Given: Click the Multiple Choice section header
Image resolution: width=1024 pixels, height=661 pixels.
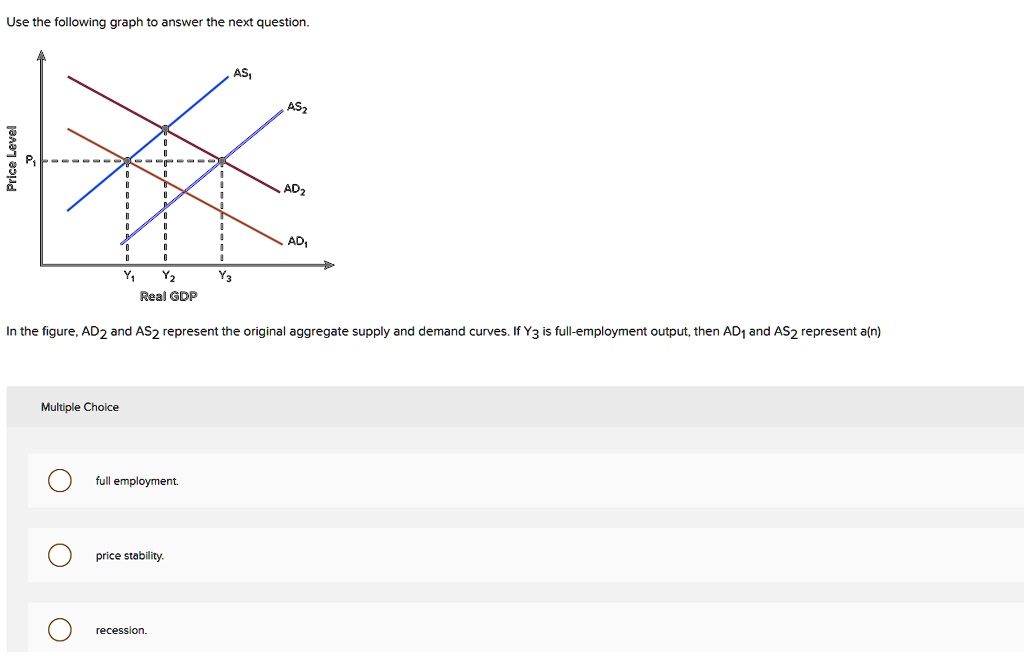Looking at the screenshot, I should [80, 406].
